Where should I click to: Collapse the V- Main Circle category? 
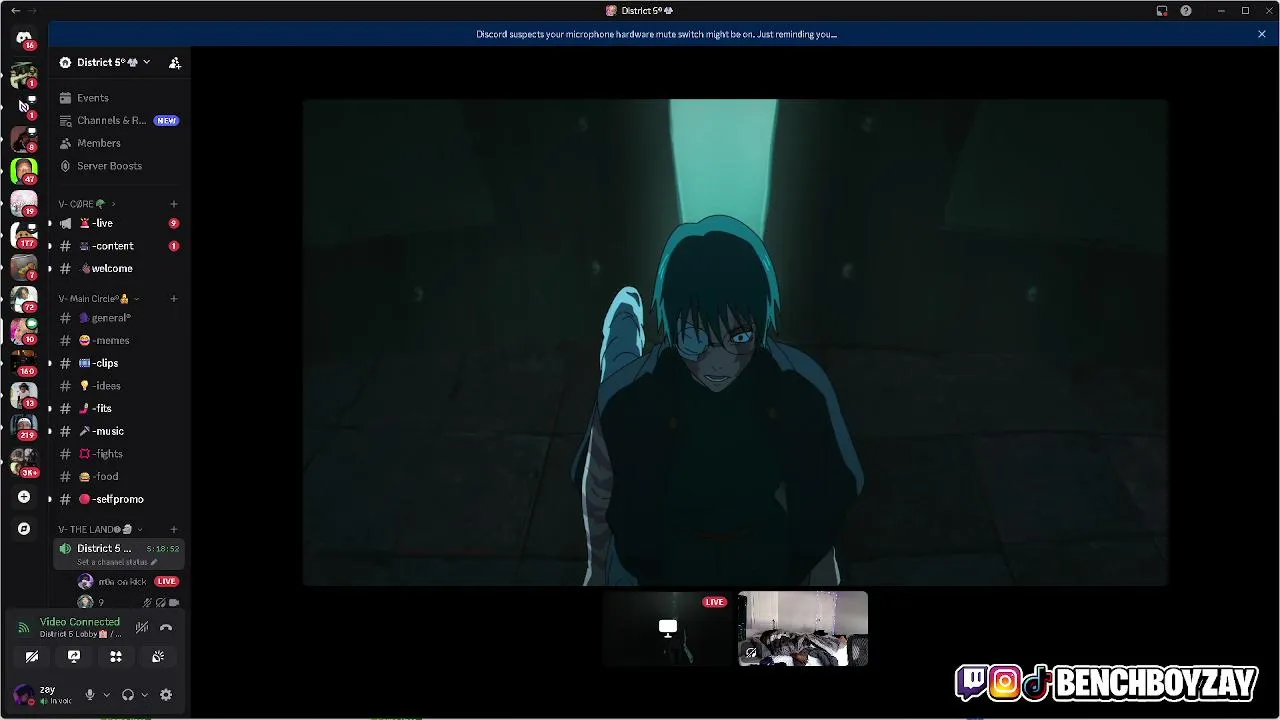pos(98,298)
